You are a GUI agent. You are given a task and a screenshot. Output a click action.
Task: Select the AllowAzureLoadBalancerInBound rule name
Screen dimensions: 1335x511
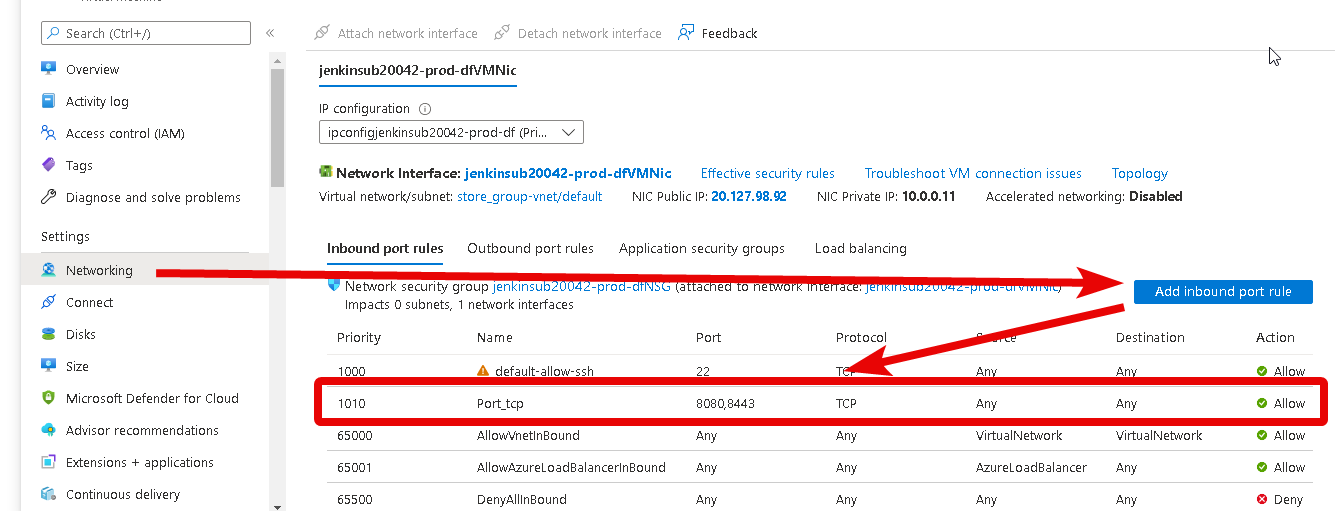571,467
